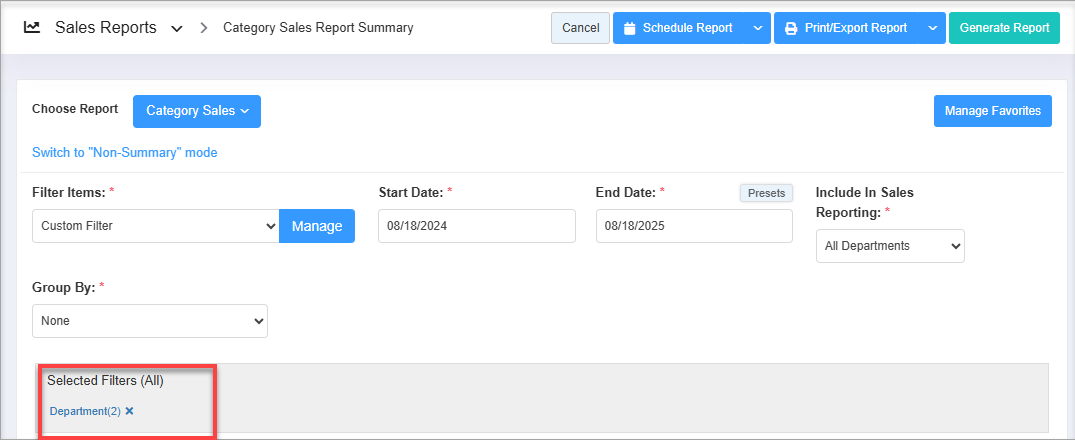Click the Sales Reports chart icon
The width and height of the screenshot is (1075, 440).
coord(32,28)
